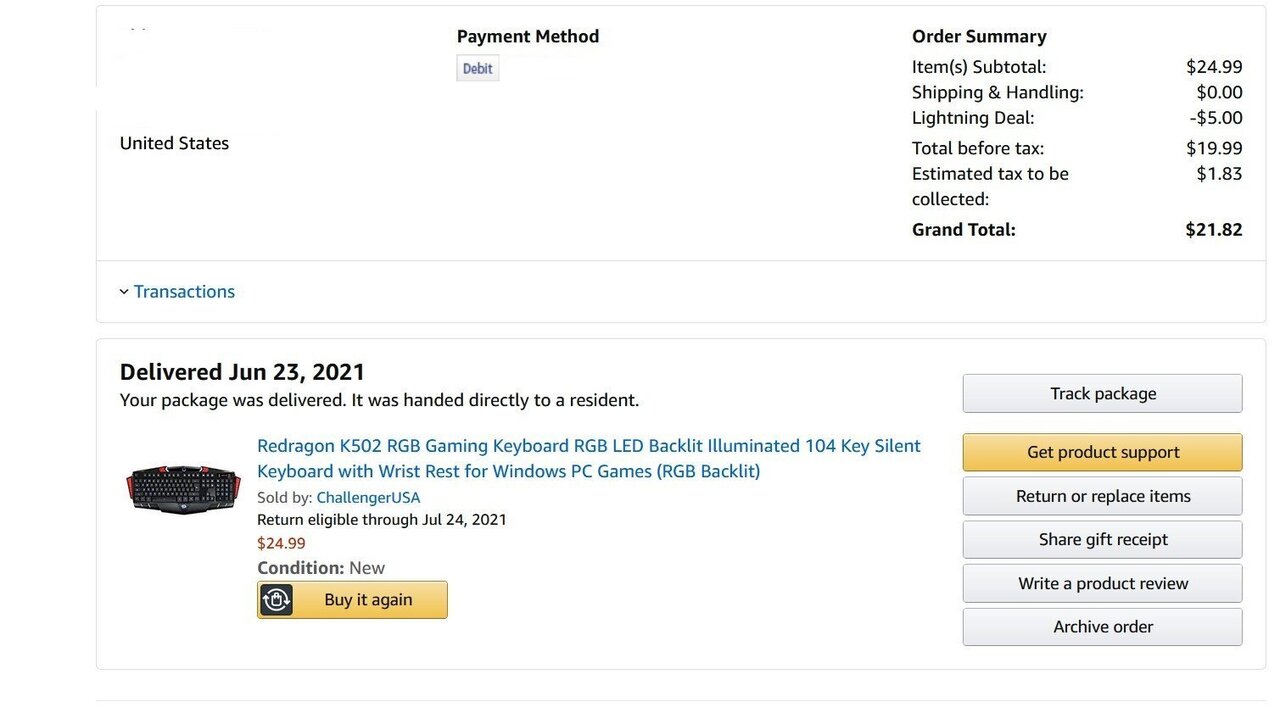Click Share gift receipt
The height and width of the screenshot is (713, 1280).
point(1102,540)
